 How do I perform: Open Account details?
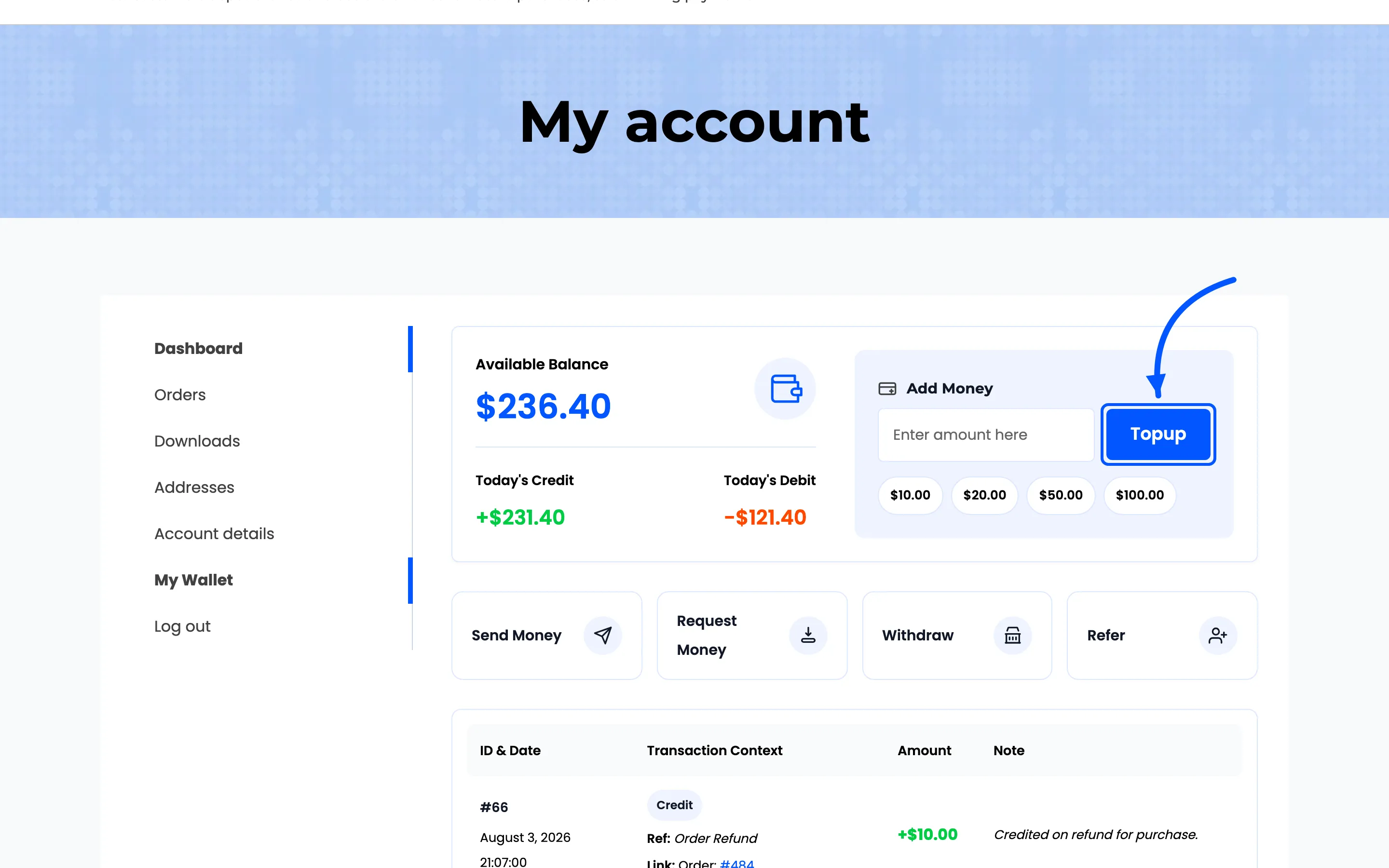tap(214, 534)
